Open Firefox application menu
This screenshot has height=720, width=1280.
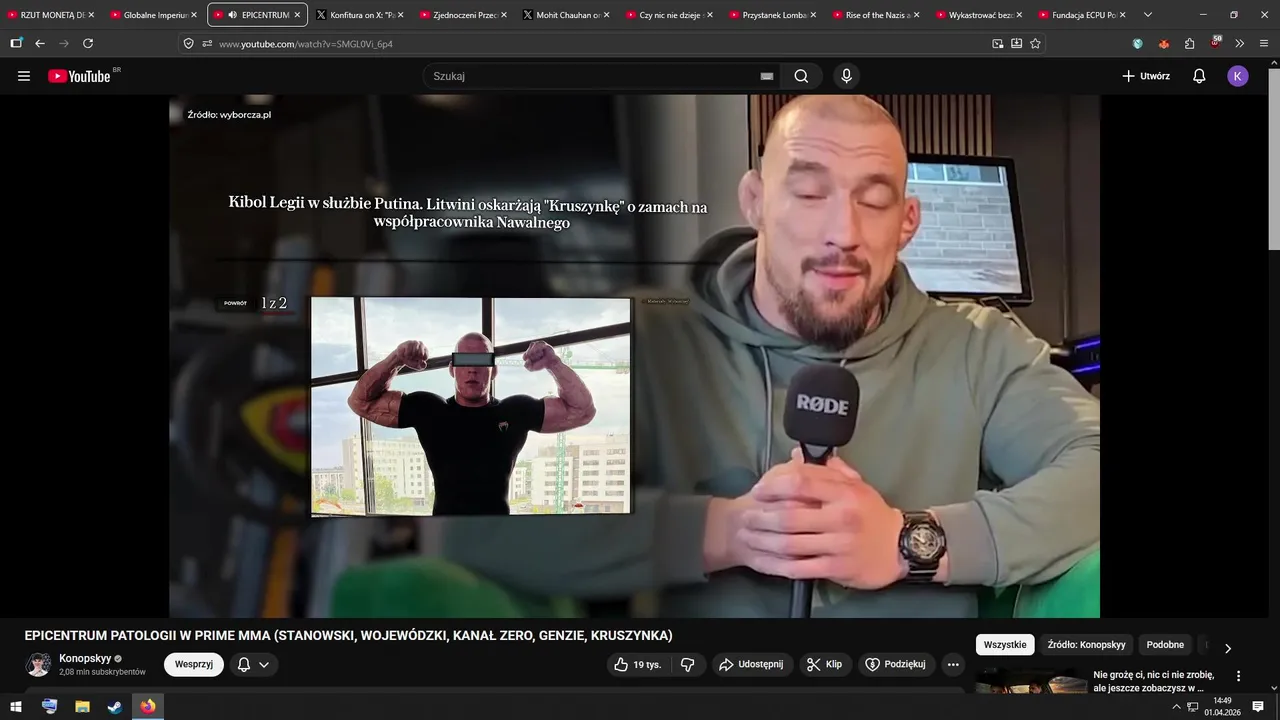click(1265, 43)
